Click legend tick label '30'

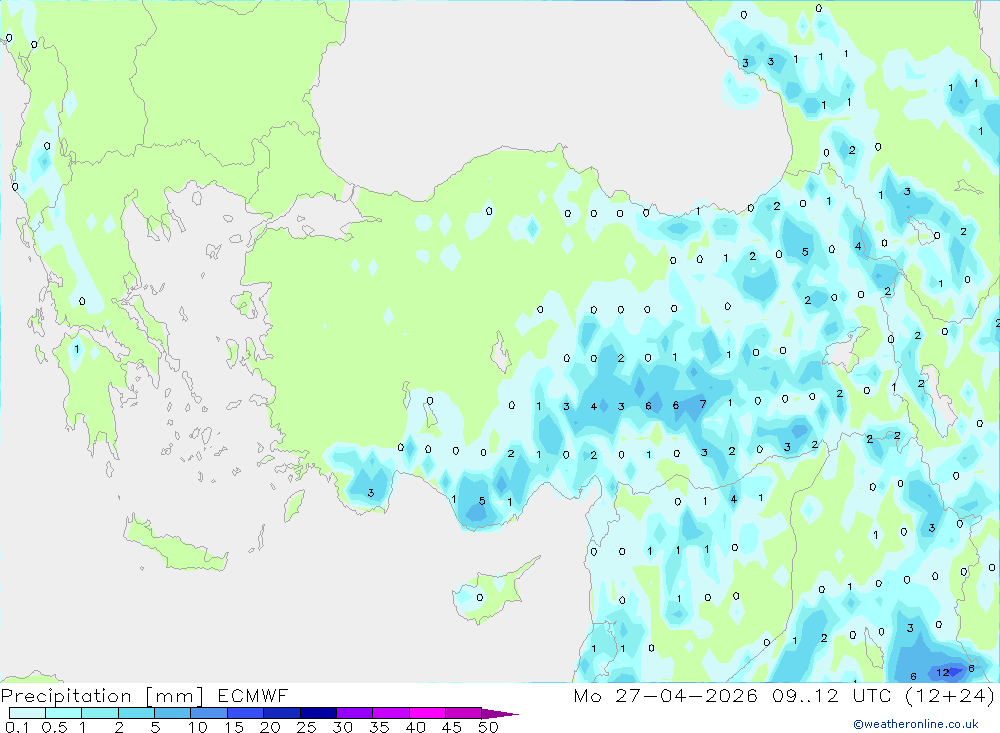tap(342, 727)
